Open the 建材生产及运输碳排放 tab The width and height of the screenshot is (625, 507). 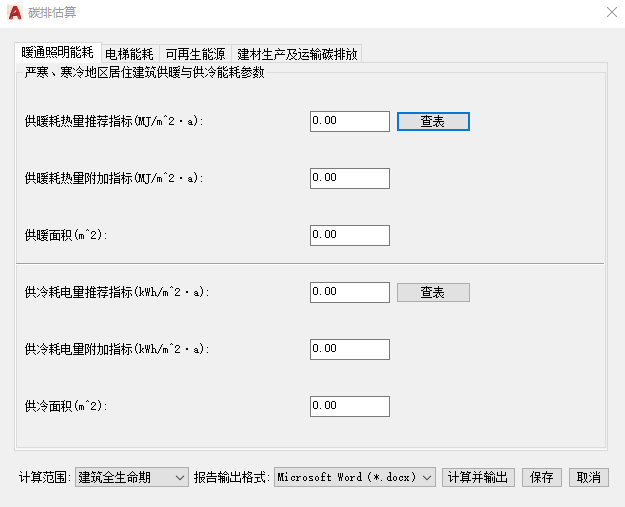click(x=297, y=54)
